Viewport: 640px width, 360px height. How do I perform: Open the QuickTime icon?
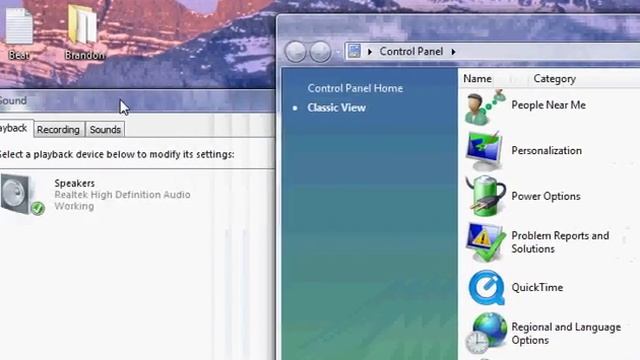click(486, 287)
